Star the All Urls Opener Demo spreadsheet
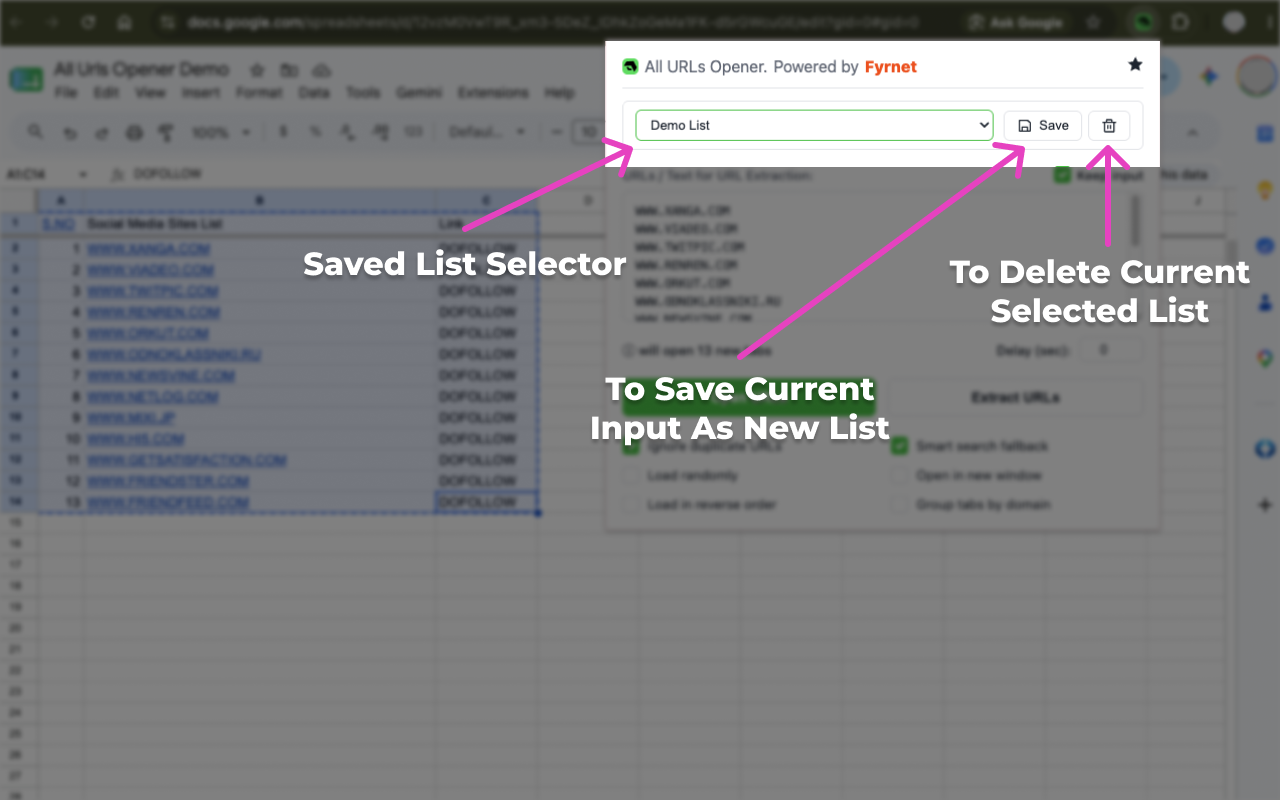 257,70
